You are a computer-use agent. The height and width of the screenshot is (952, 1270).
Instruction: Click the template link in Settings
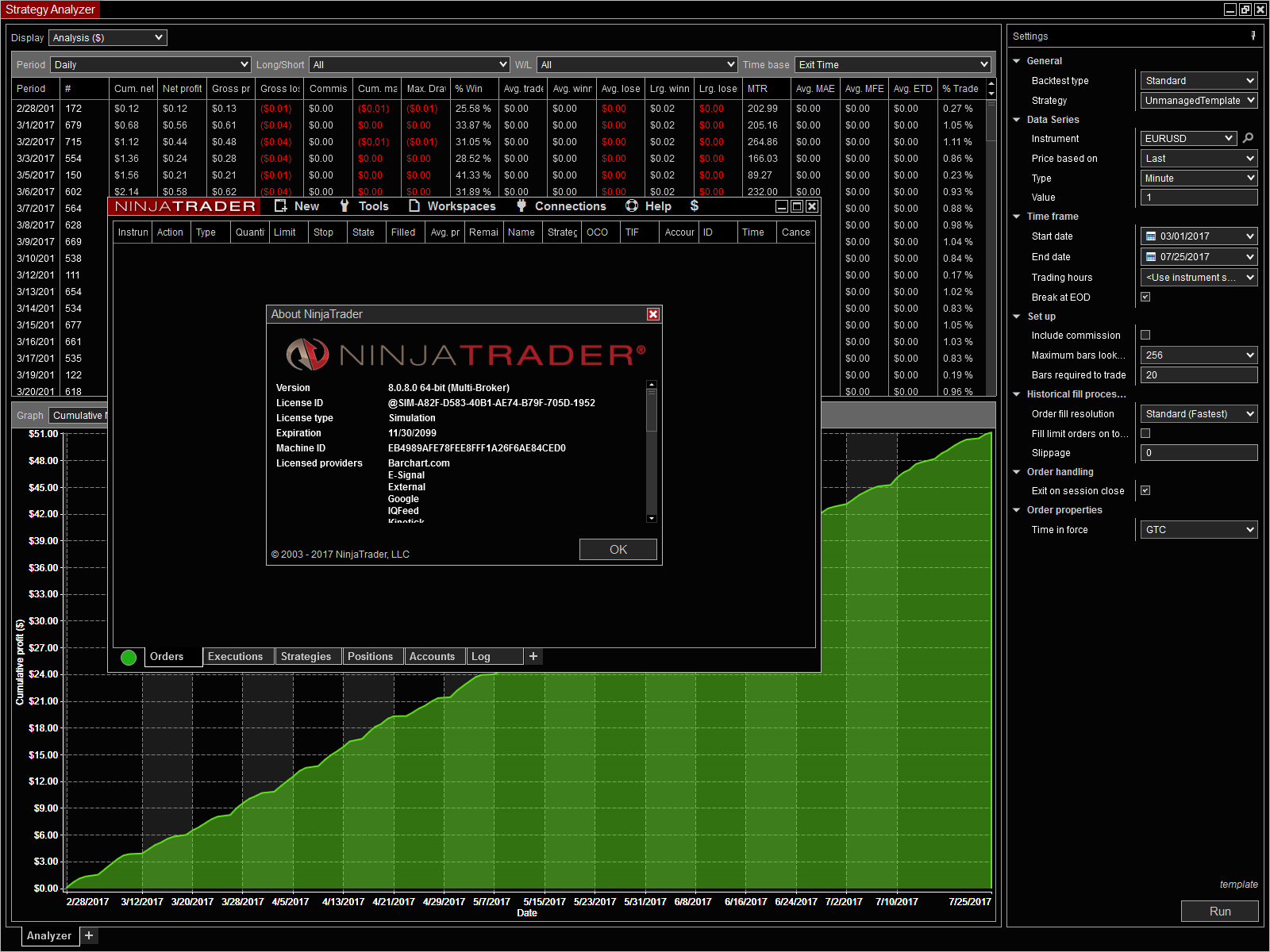click(x=1239, y=884)
